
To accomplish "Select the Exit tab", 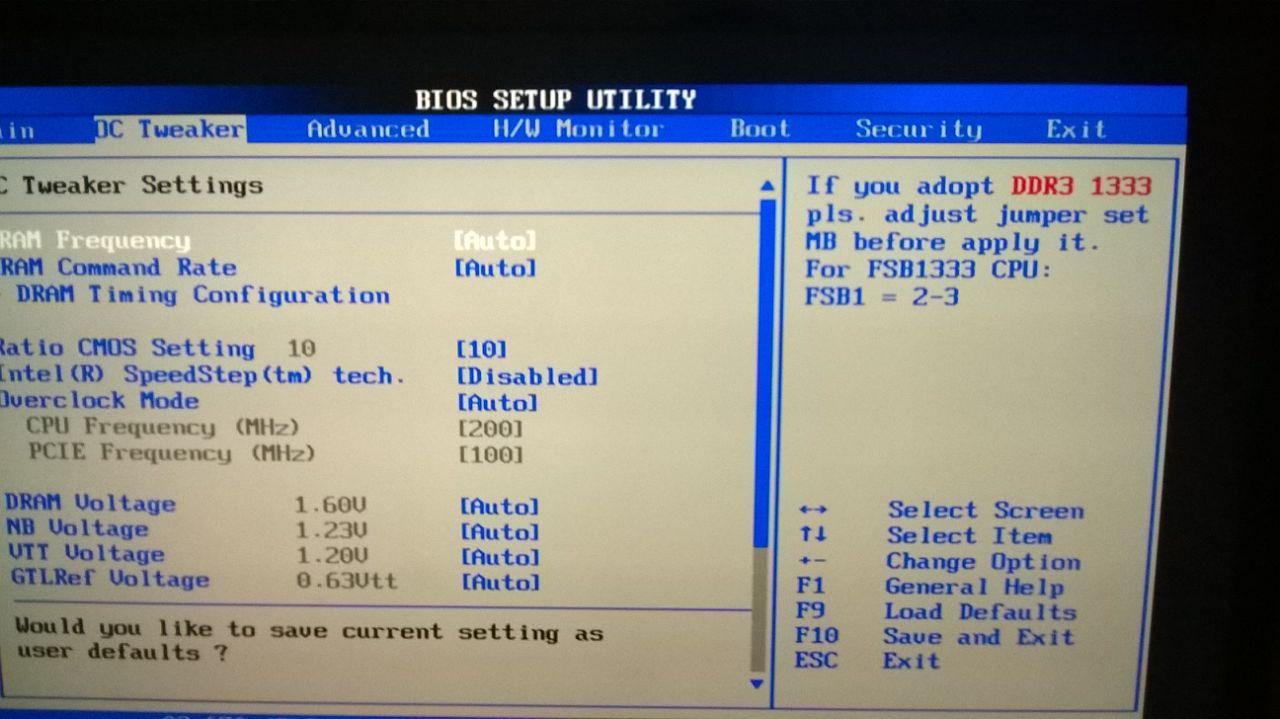I will (1076, 129).
